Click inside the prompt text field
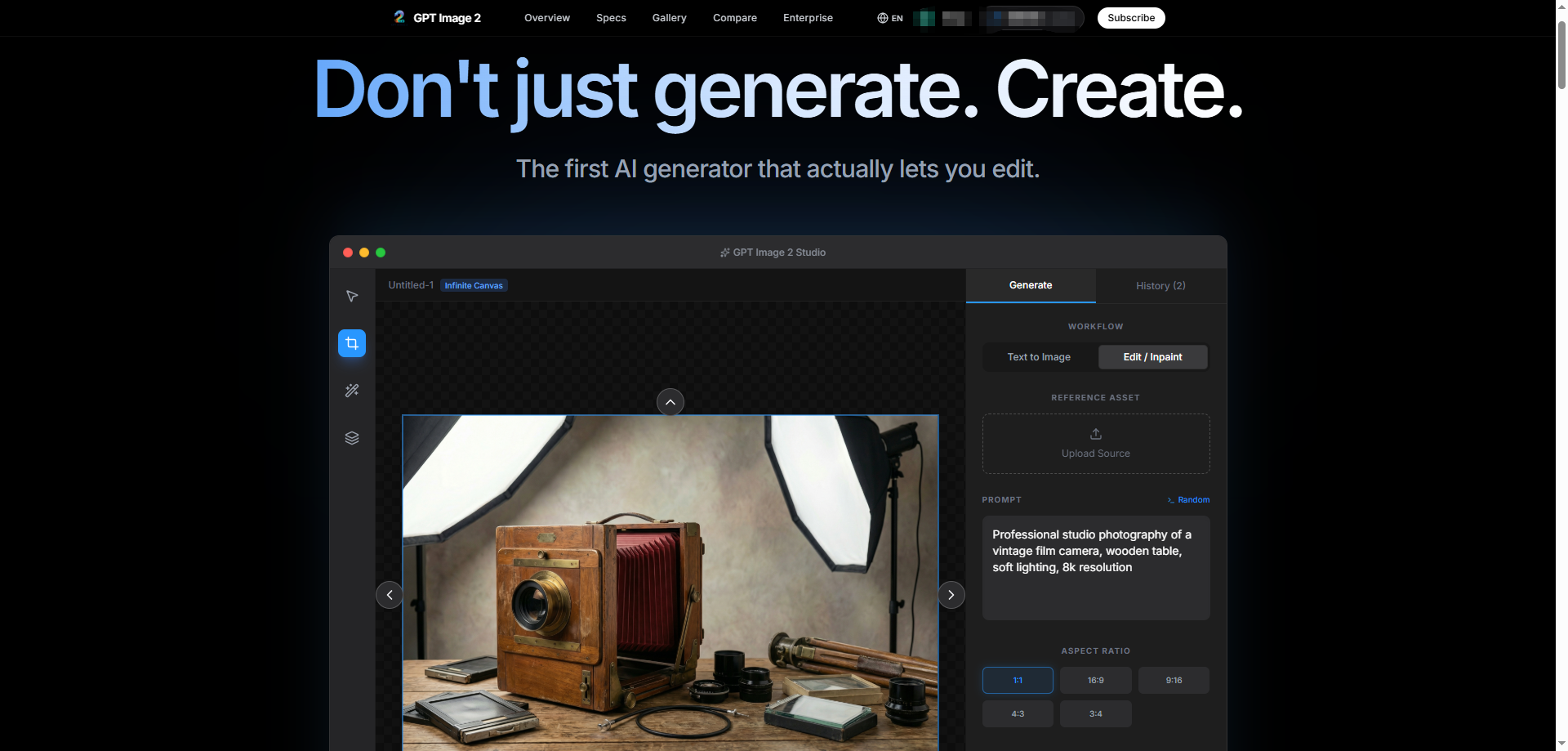Viewport: 1568px width, 751px height. [1095, 567]
